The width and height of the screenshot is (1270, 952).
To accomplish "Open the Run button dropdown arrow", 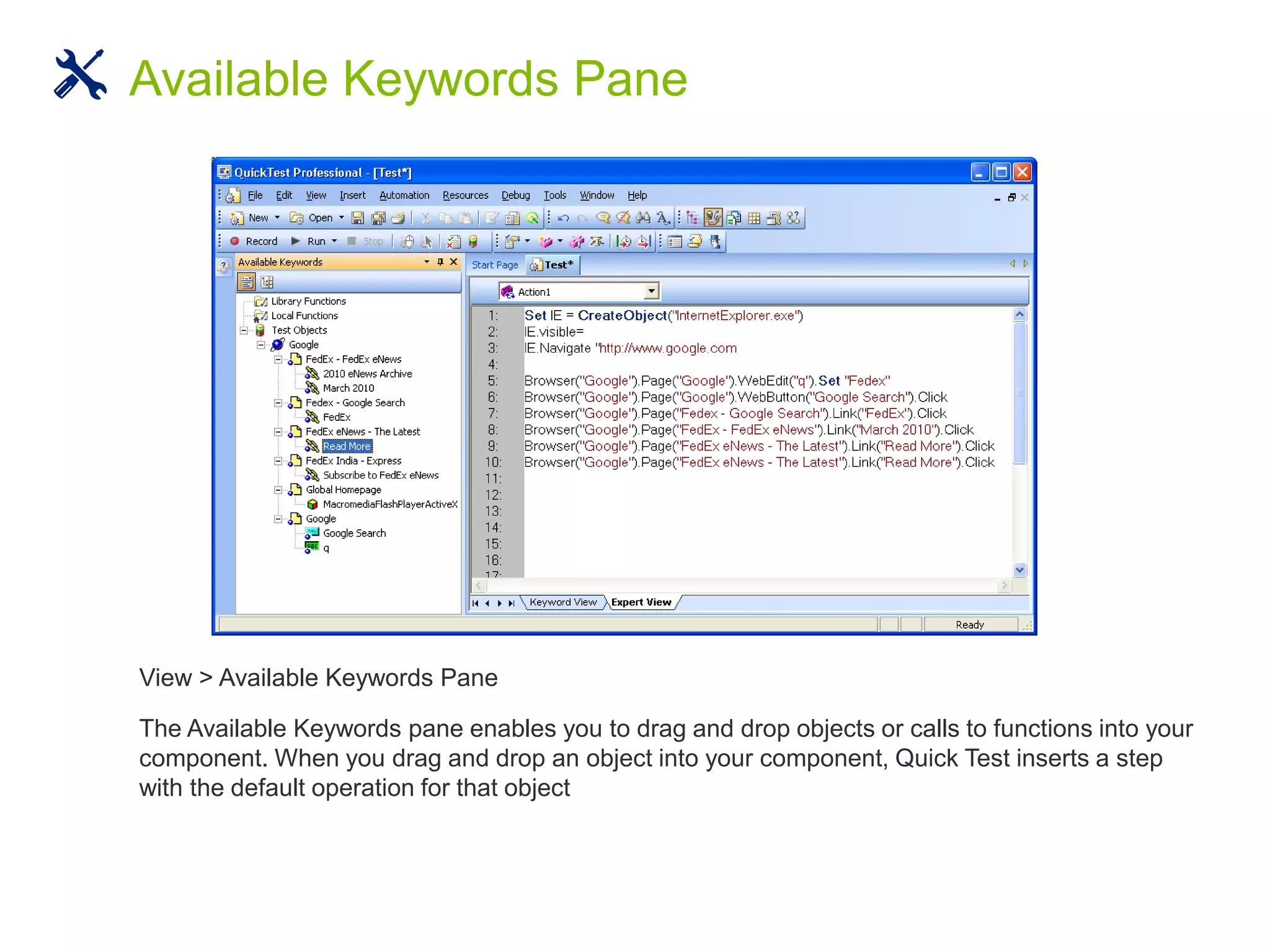I will point(335,241).
